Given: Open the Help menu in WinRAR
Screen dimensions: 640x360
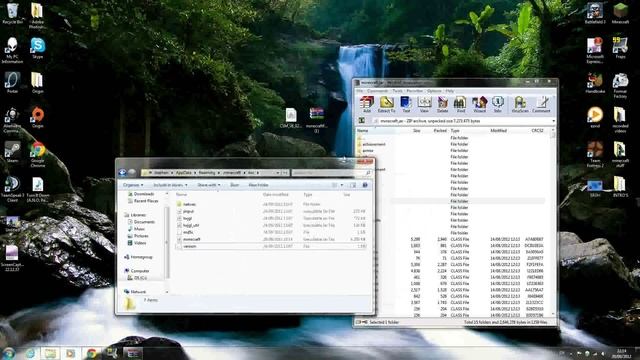Looking at the screenshot, I should point(449,91).
